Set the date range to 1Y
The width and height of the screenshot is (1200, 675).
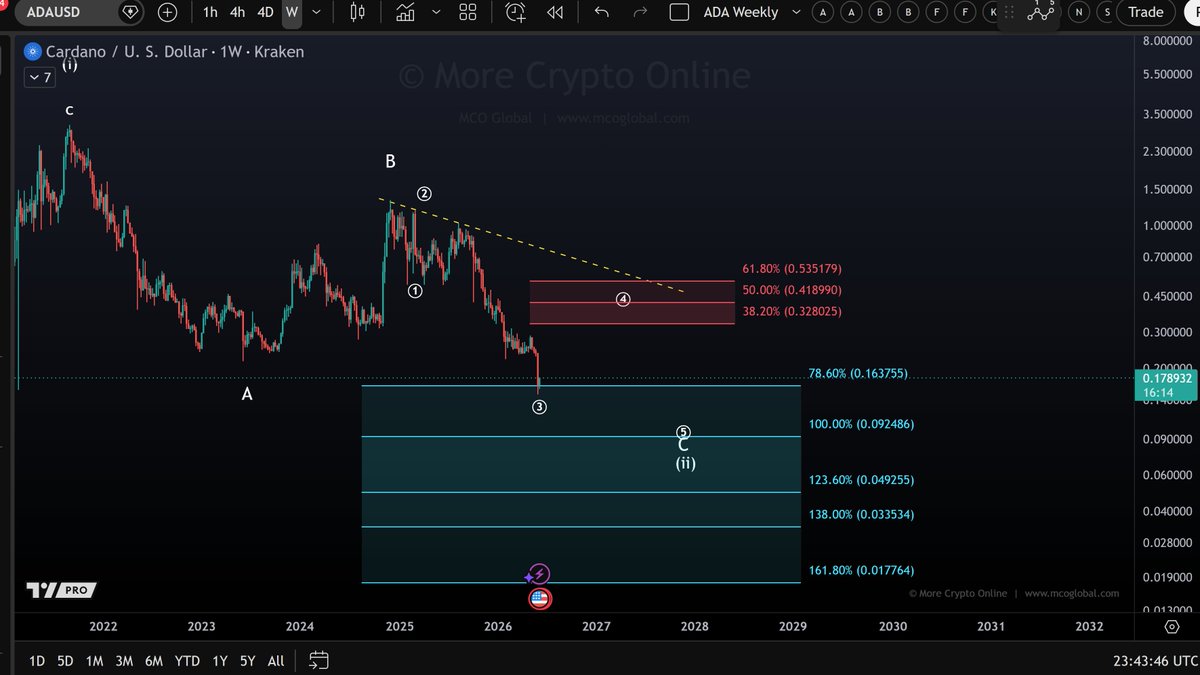coord(220,661)
